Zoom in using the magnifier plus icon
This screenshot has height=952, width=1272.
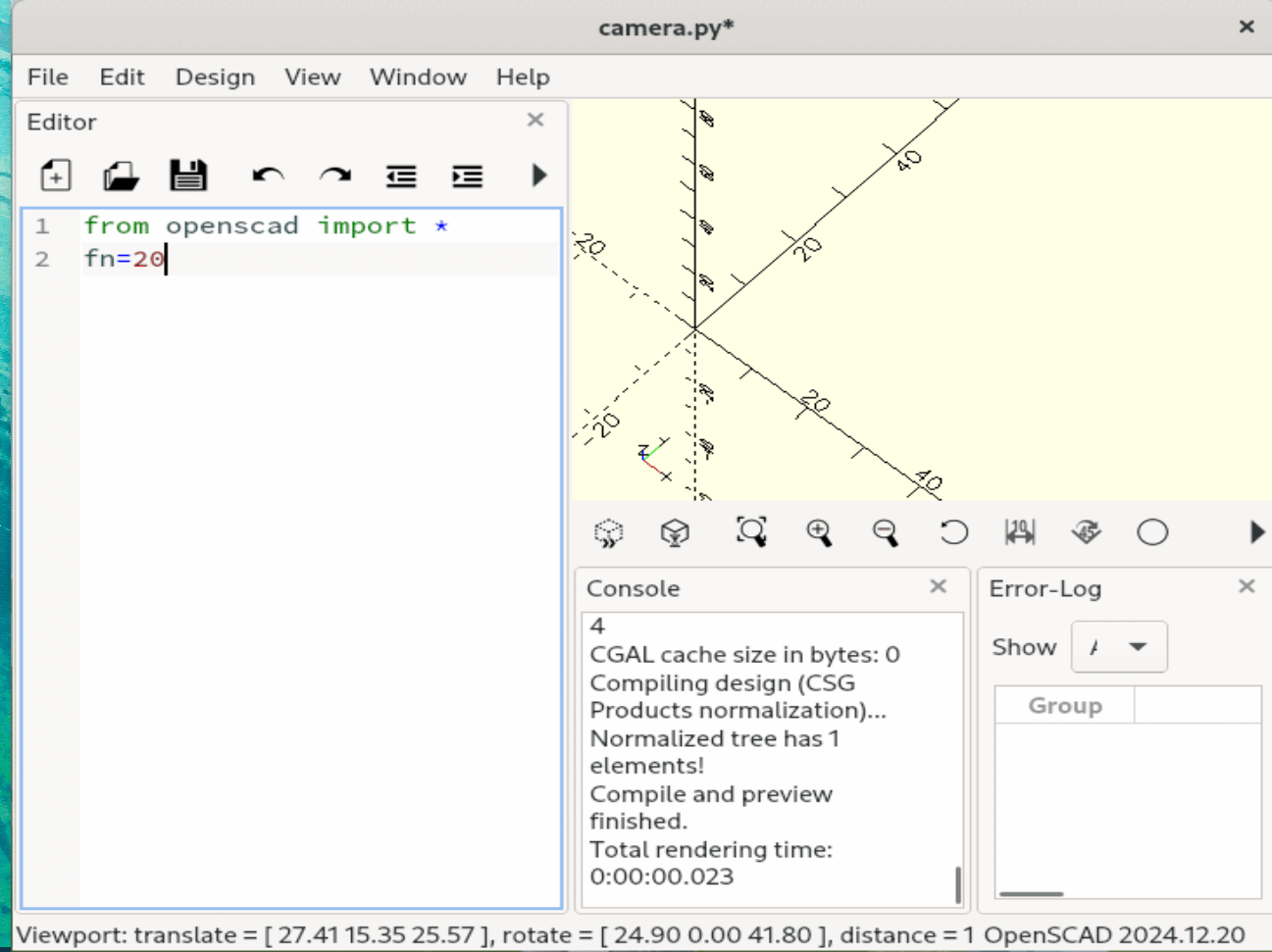(x=819, y=532)
